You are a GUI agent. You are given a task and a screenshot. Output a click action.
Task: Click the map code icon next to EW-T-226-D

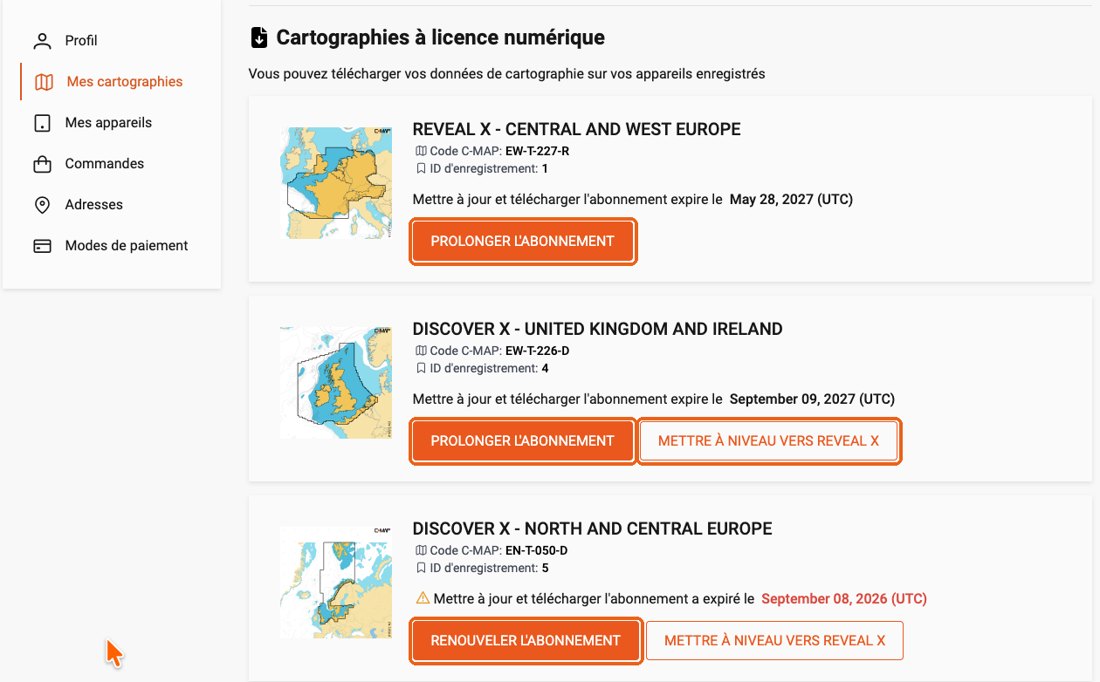tap(421, 351)
